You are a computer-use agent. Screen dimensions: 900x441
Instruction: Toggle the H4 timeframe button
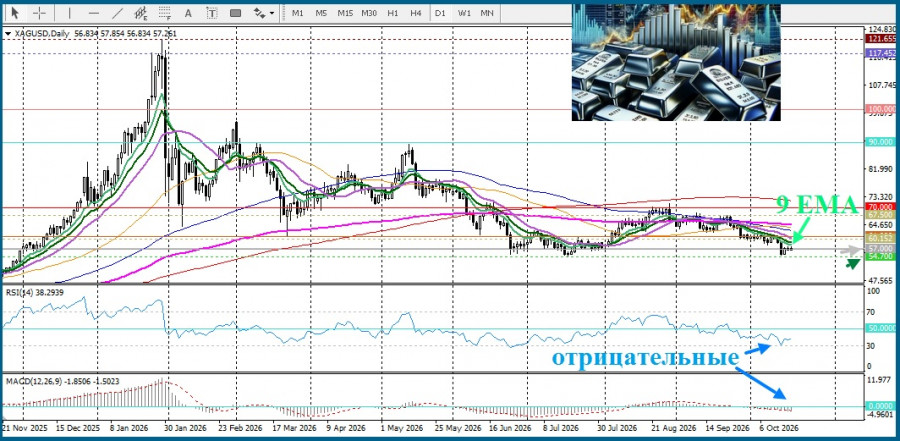[416, 13]
